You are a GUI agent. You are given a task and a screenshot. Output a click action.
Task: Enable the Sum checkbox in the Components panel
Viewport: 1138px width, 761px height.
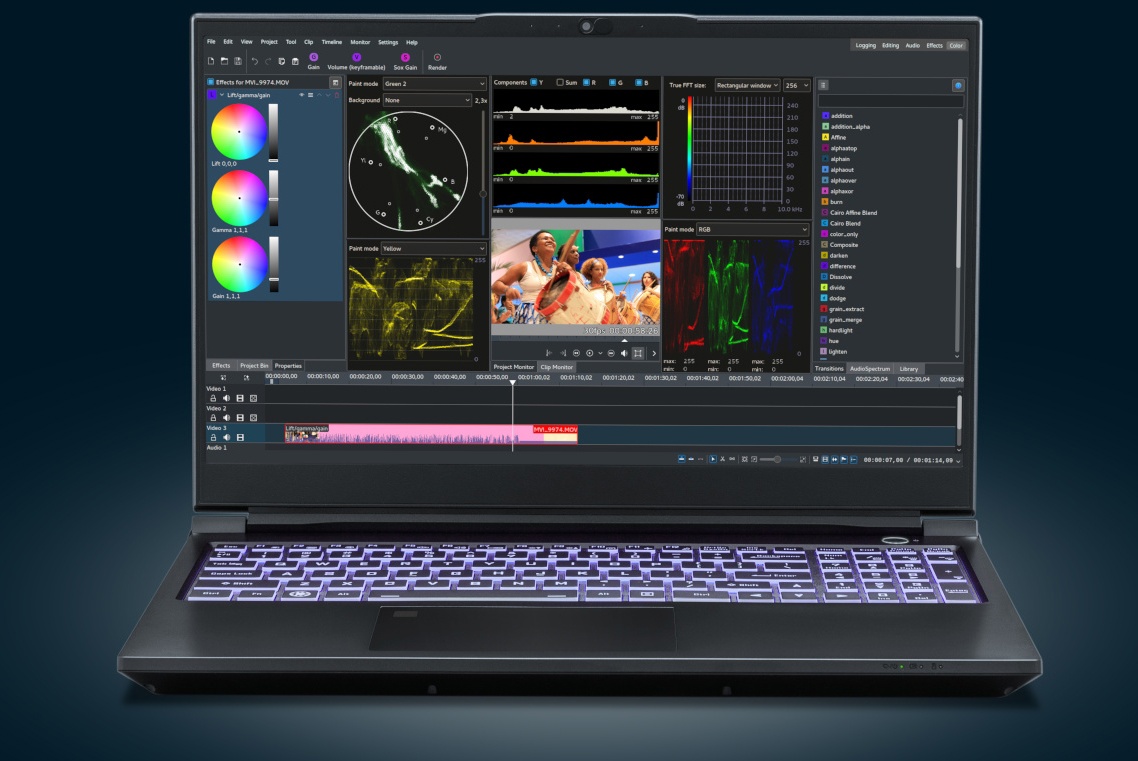(x=560, y=82)
